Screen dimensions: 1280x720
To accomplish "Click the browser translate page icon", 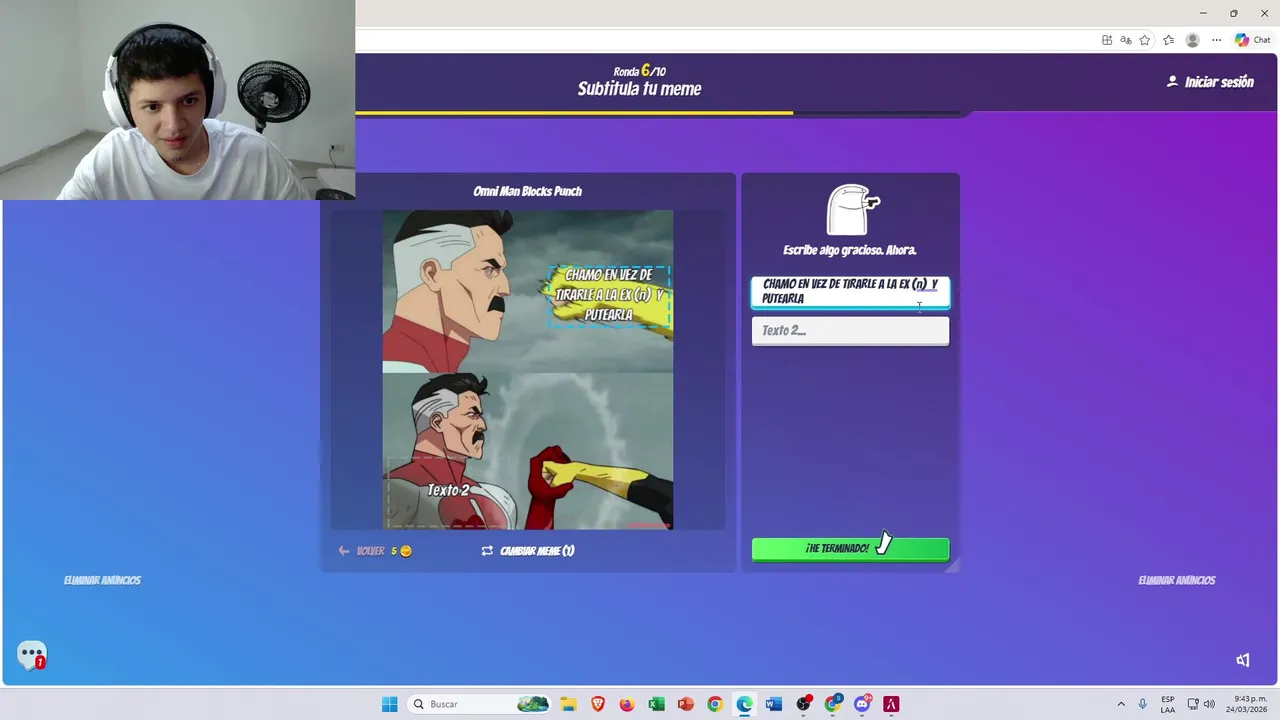I will tap(1126, 40).
